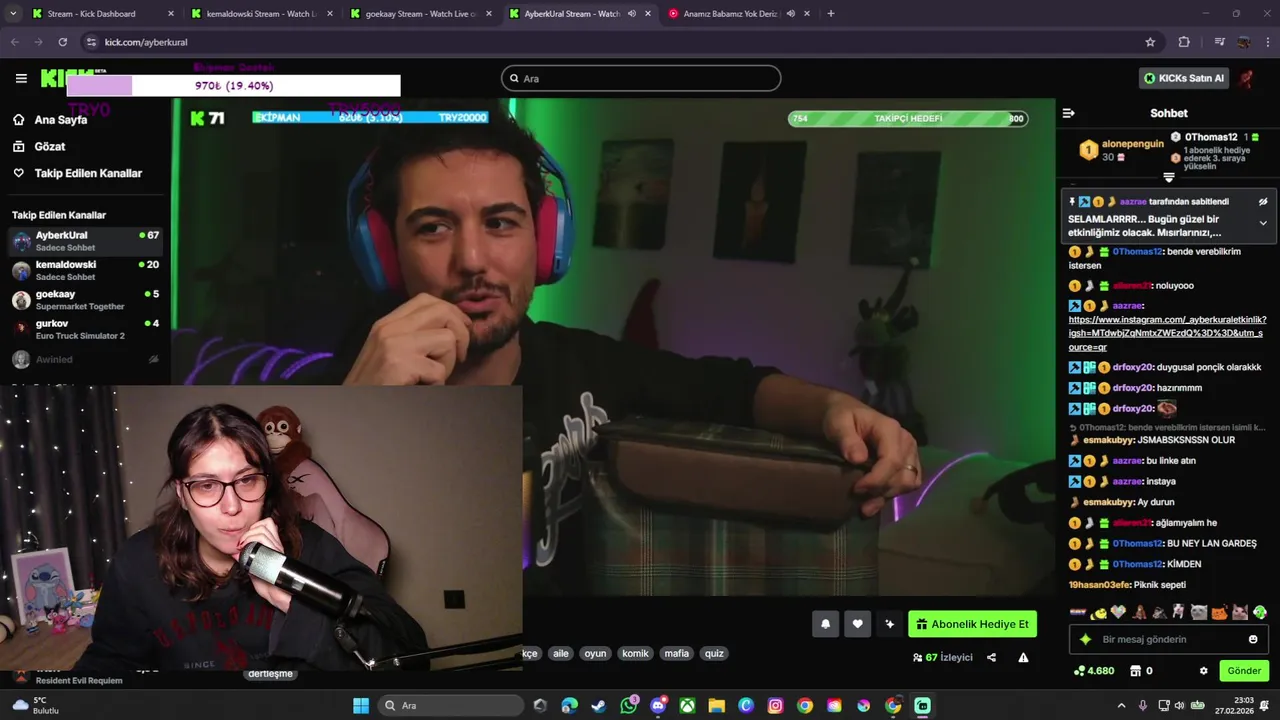Open Steam from the taskbar
This screenshot has width=1280, height=720.
click(598, 705)
